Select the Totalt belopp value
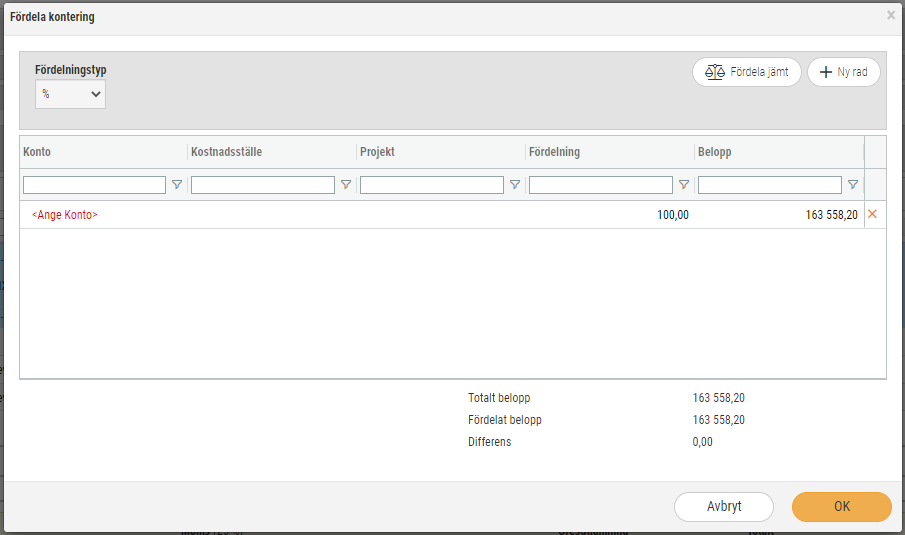 tap(719, 398)
